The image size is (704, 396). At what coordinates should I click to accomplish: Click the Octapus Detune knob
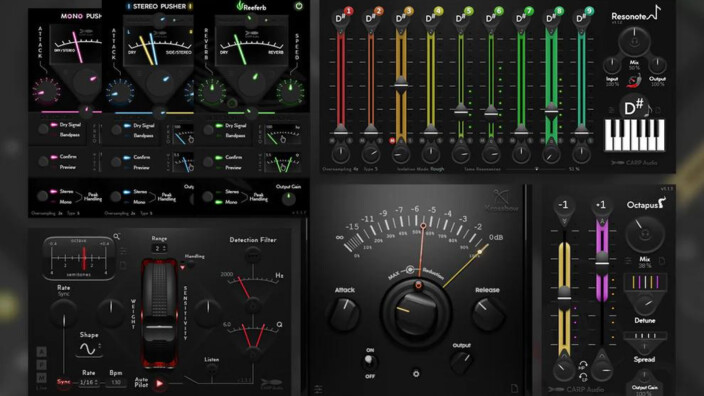click(x=645, y=305)
